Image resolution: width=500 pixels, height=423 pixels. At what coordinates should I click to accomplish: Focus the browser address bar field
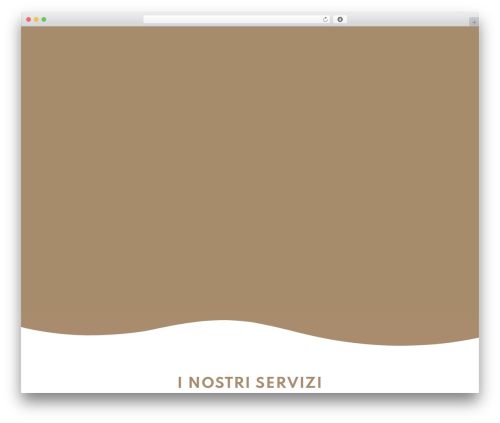[x=237, y=20]
